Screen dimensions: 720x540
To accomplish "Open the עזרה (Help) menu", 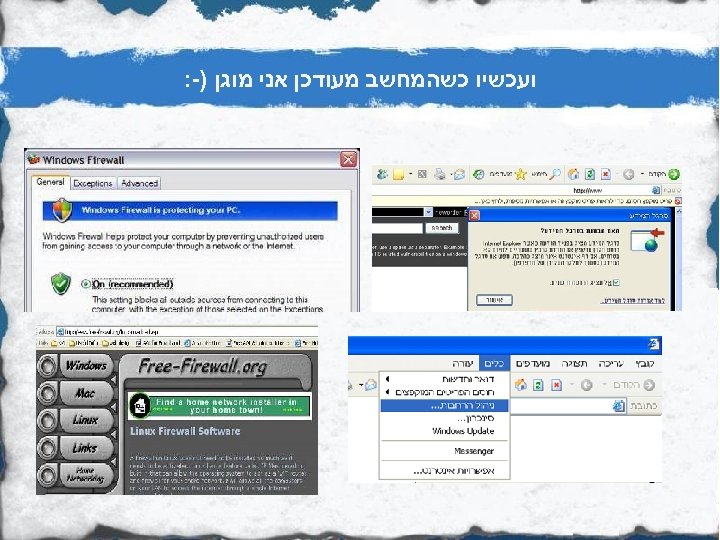I will 462,364.
